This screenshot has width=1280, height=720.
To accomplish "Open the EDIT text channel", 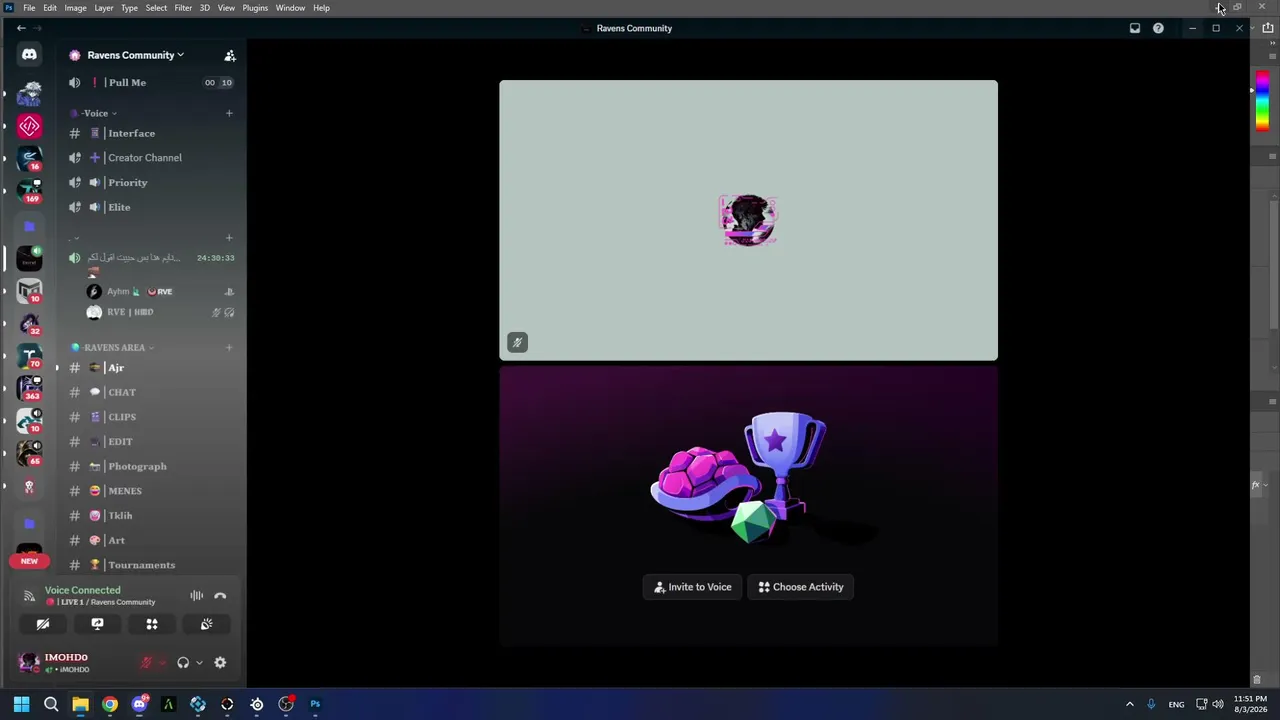I will 151,442.
